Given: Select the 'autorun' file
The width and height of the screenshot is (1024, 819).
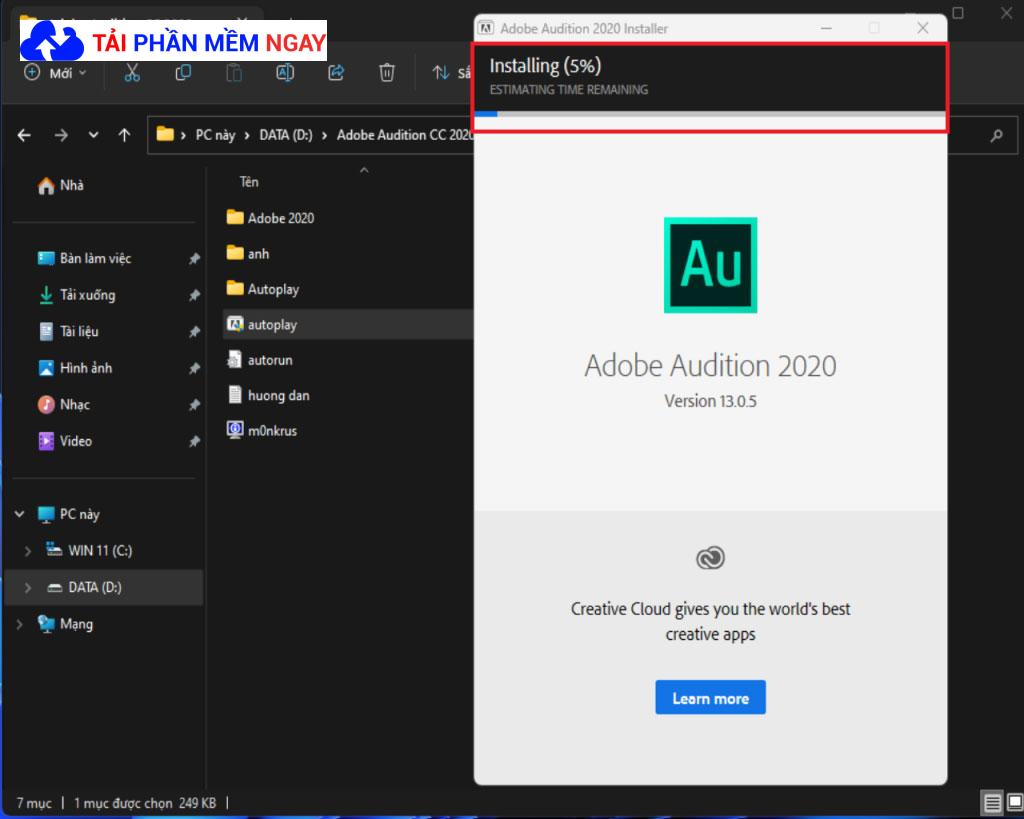Looking at the screenshot, I should point(270,360).
